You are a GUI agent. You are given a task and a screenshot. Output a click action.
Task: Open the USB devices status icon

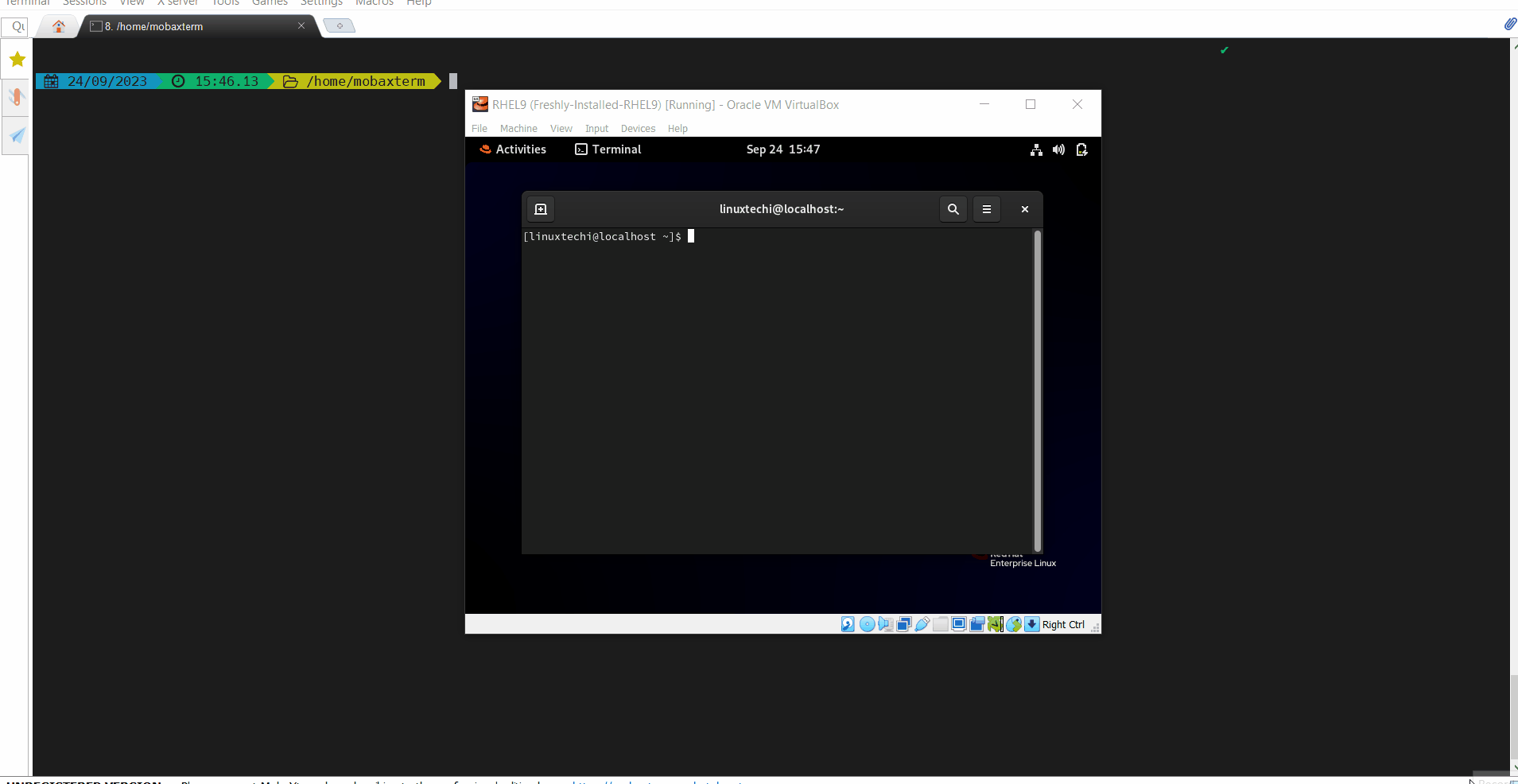(x=922, y=624)
